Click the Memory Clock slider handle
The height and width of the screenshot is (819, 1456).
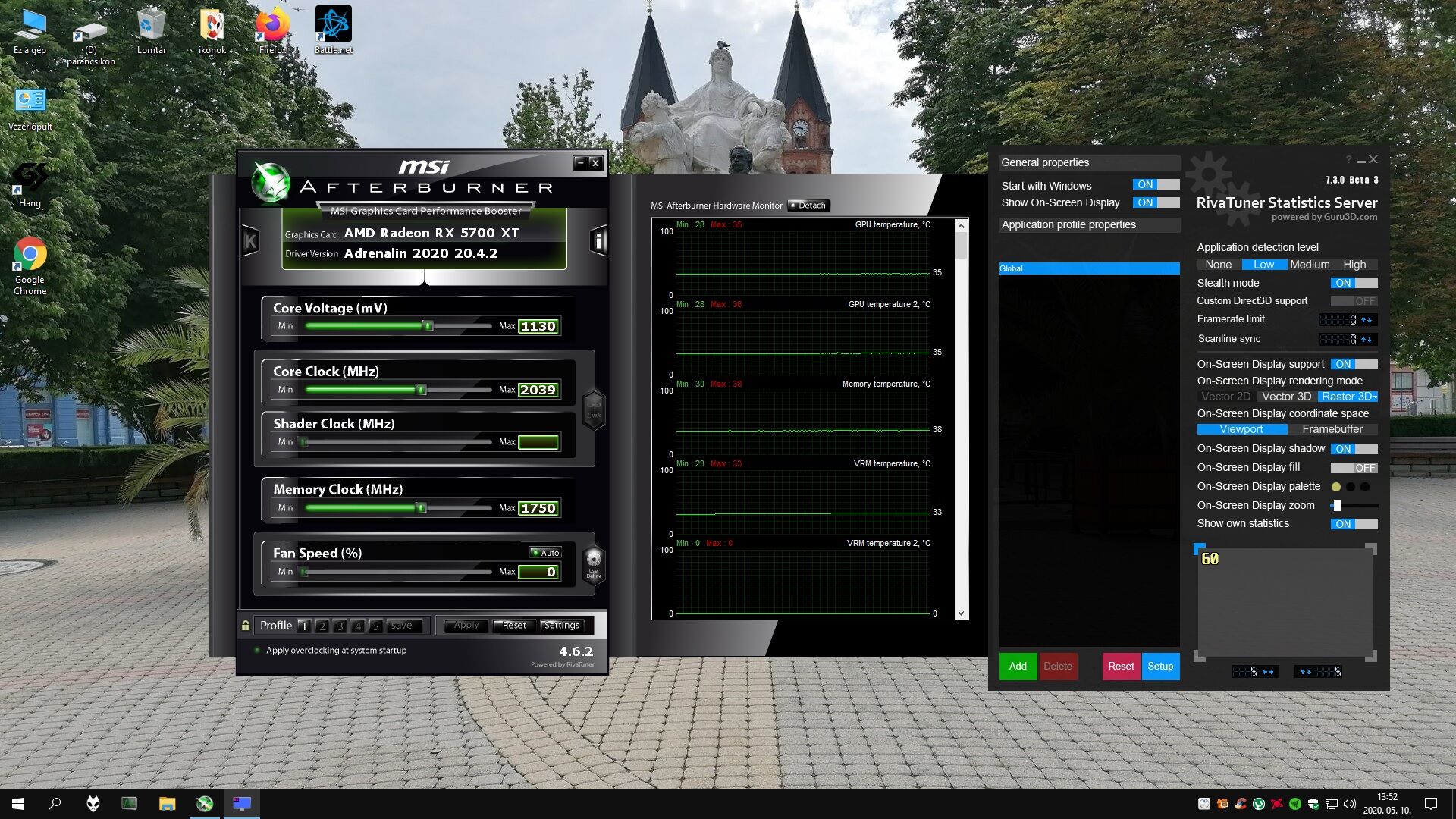[x=422, y=508]
